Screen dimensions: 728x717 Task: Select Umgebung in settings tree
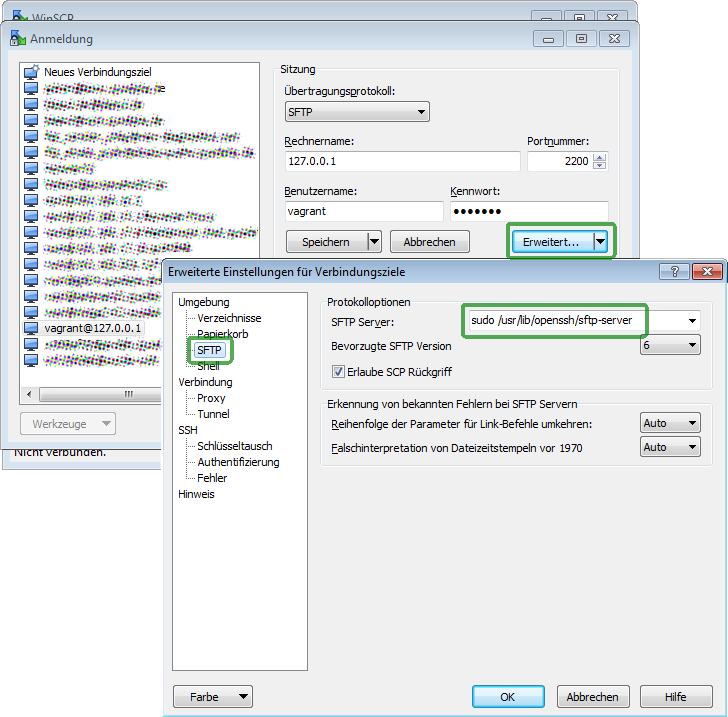[x=204, y=302]
